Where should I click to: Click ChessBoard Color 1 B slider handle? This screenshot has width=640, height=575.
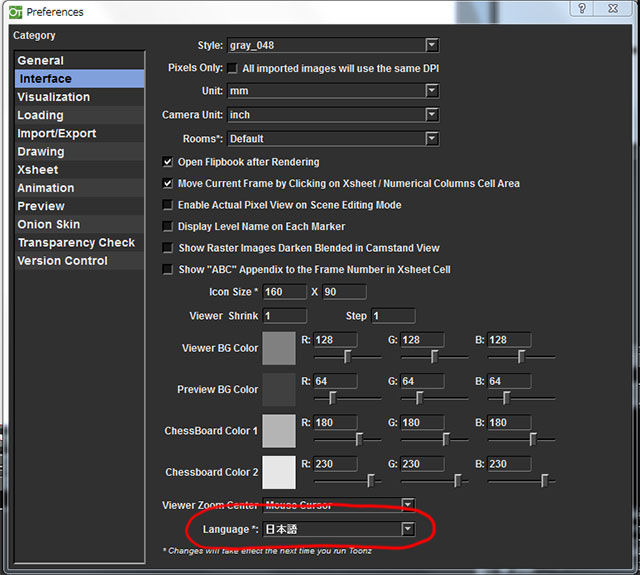coord(533,440)
